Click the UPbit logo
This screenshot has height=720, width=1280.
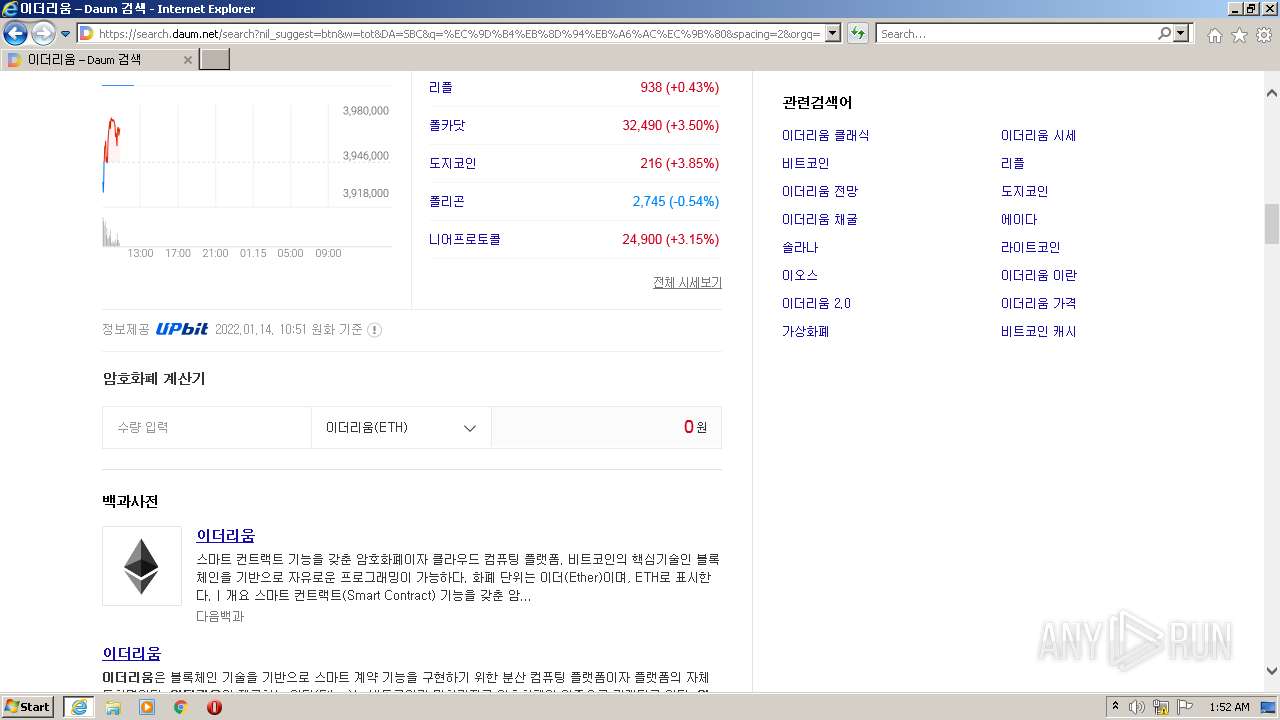[x=182, y=329]
